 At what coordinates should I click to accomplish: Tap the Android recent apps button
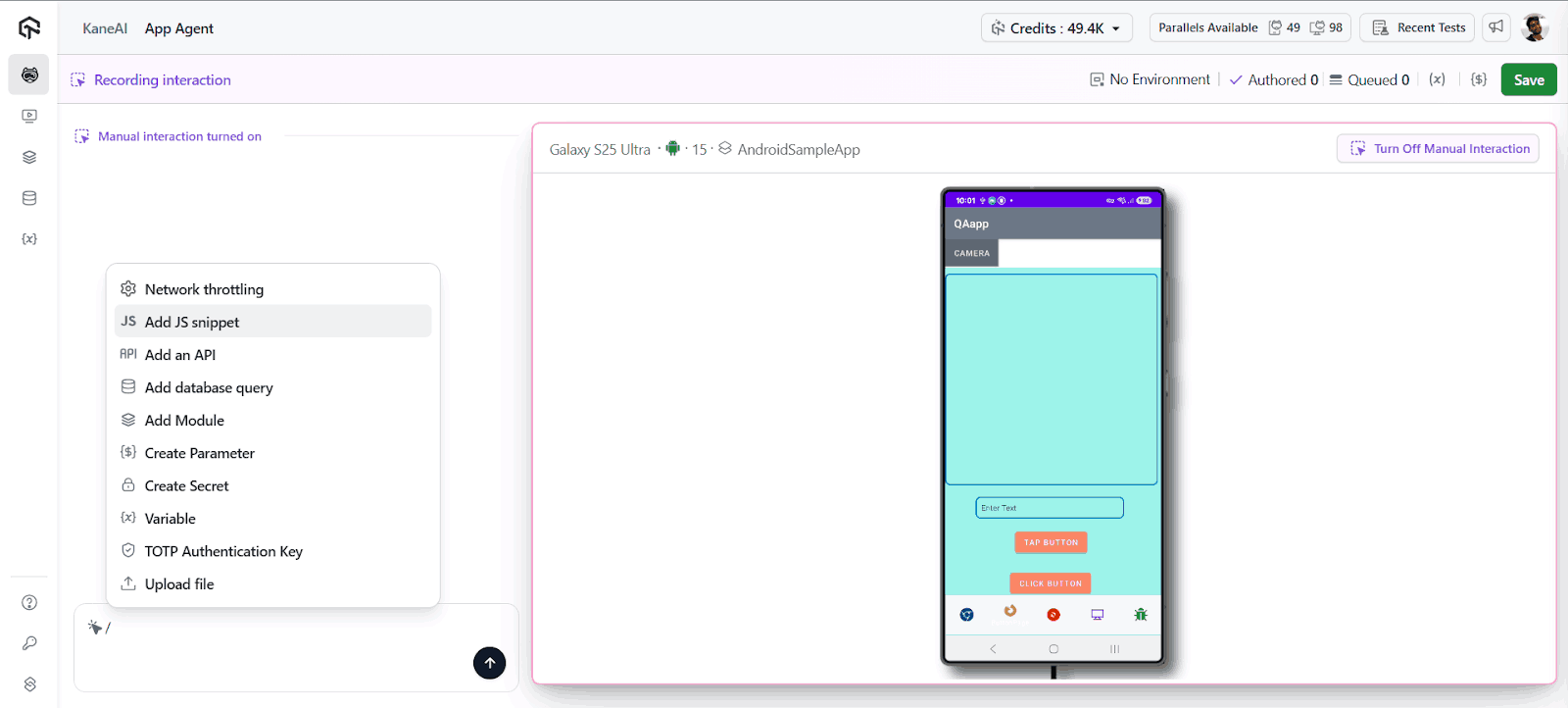[1114, 649]
